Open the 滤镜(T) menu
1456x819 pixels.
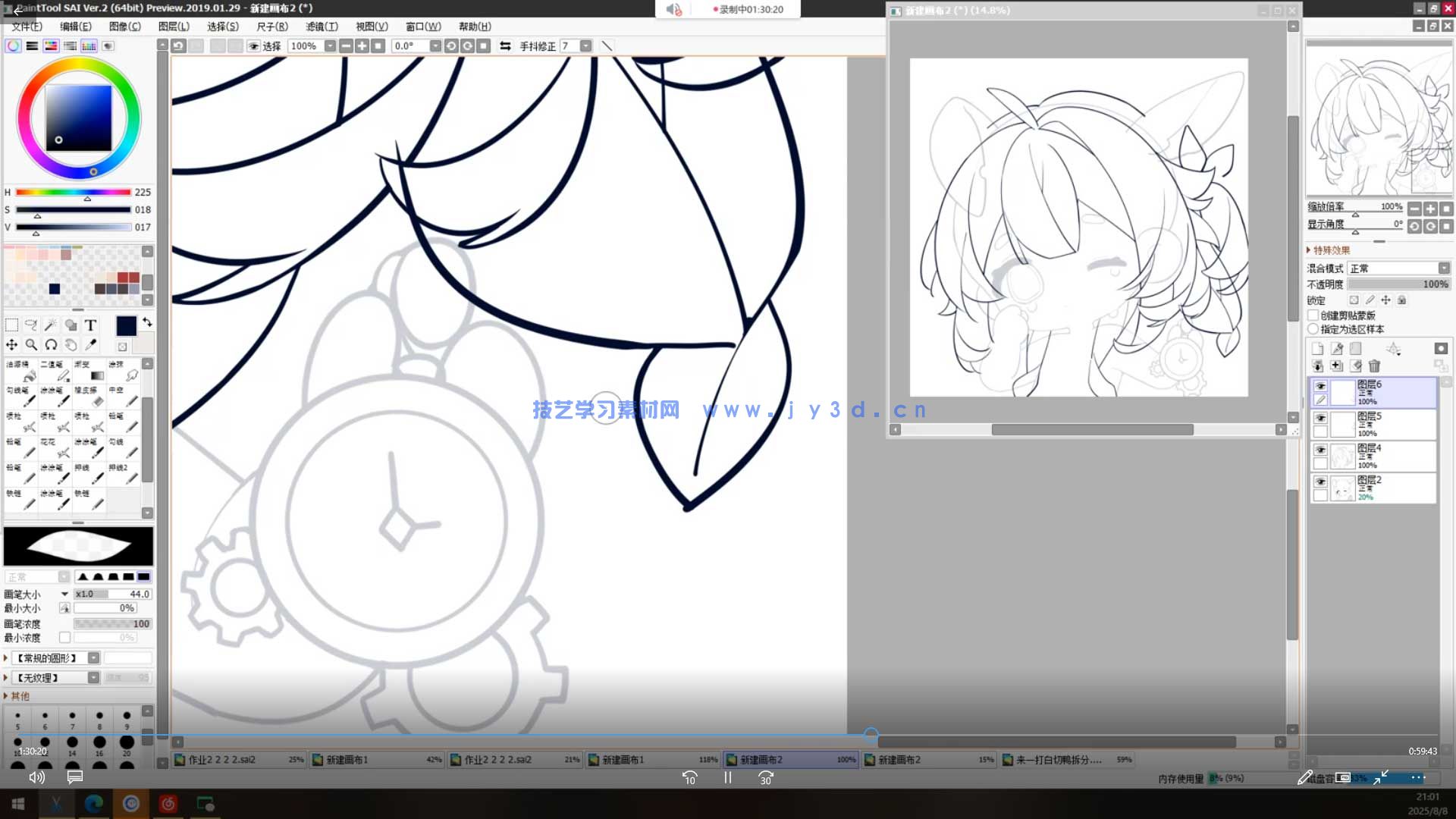coord(322,27)
